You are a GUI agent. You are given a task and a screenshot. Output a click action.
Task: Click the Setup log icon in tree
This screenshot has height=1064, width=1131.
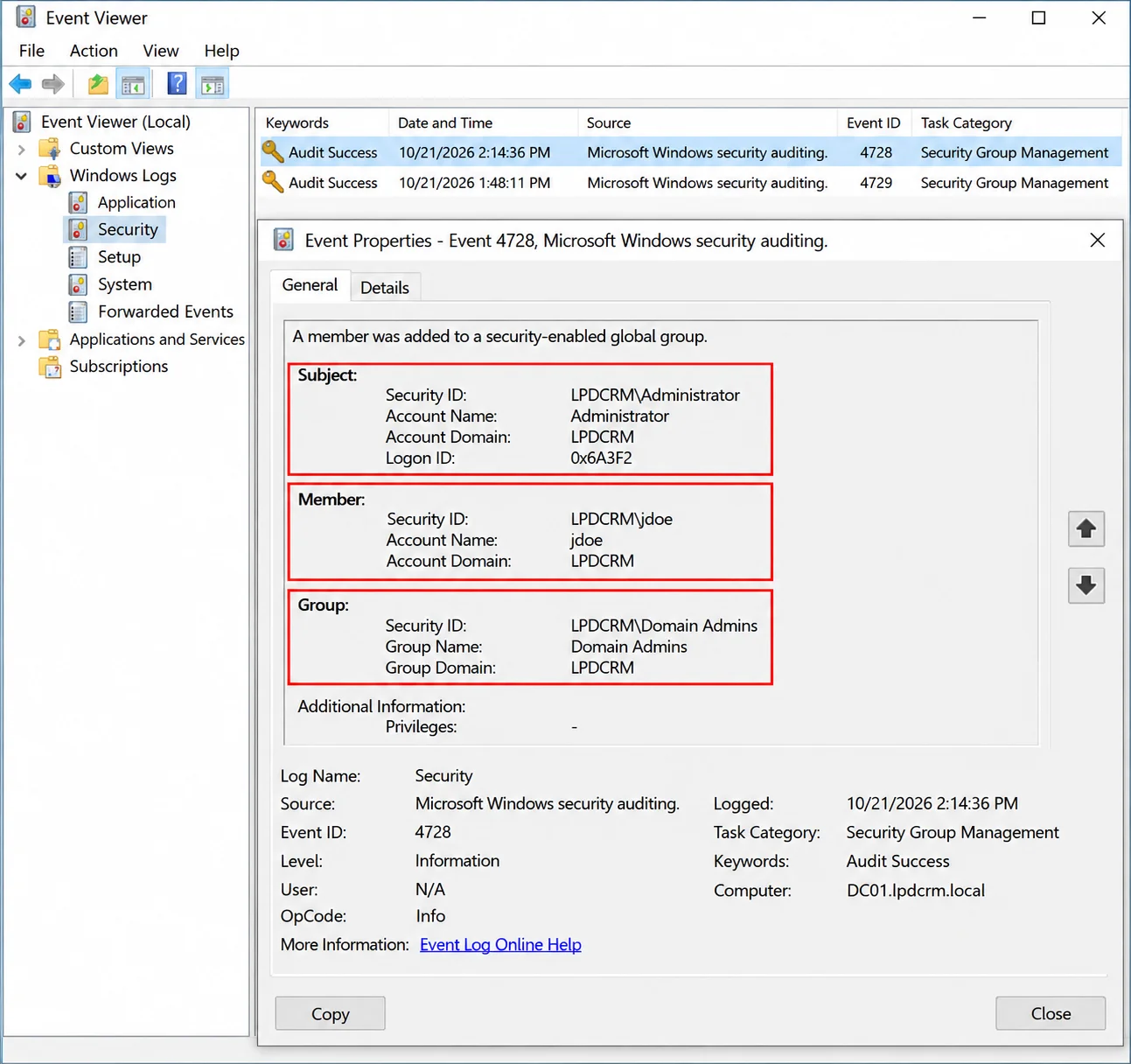tap(78, 257)
